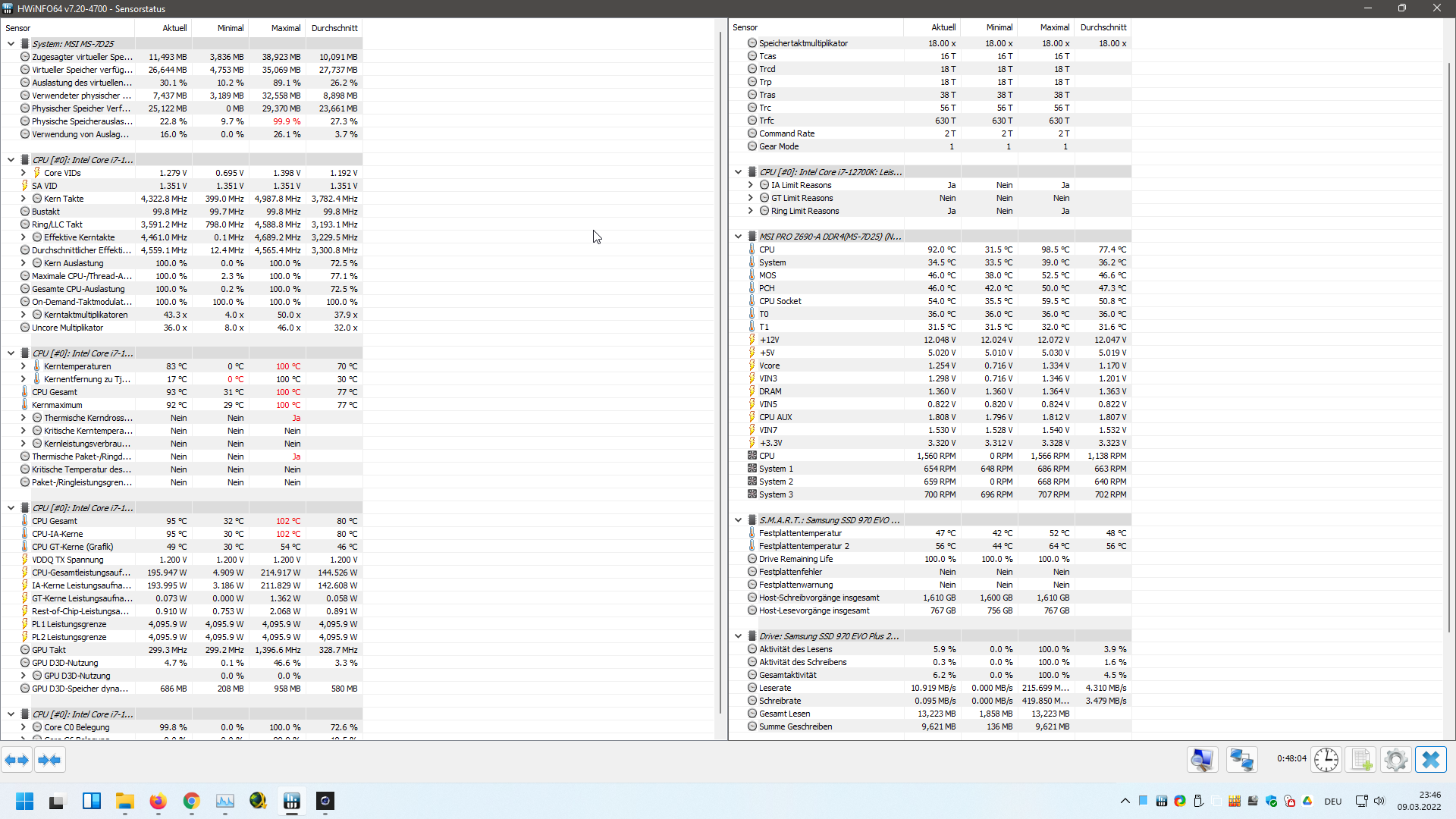Expand the Core VIDs row
Screen dimensions: 1456x819
[x=24, y=173]
